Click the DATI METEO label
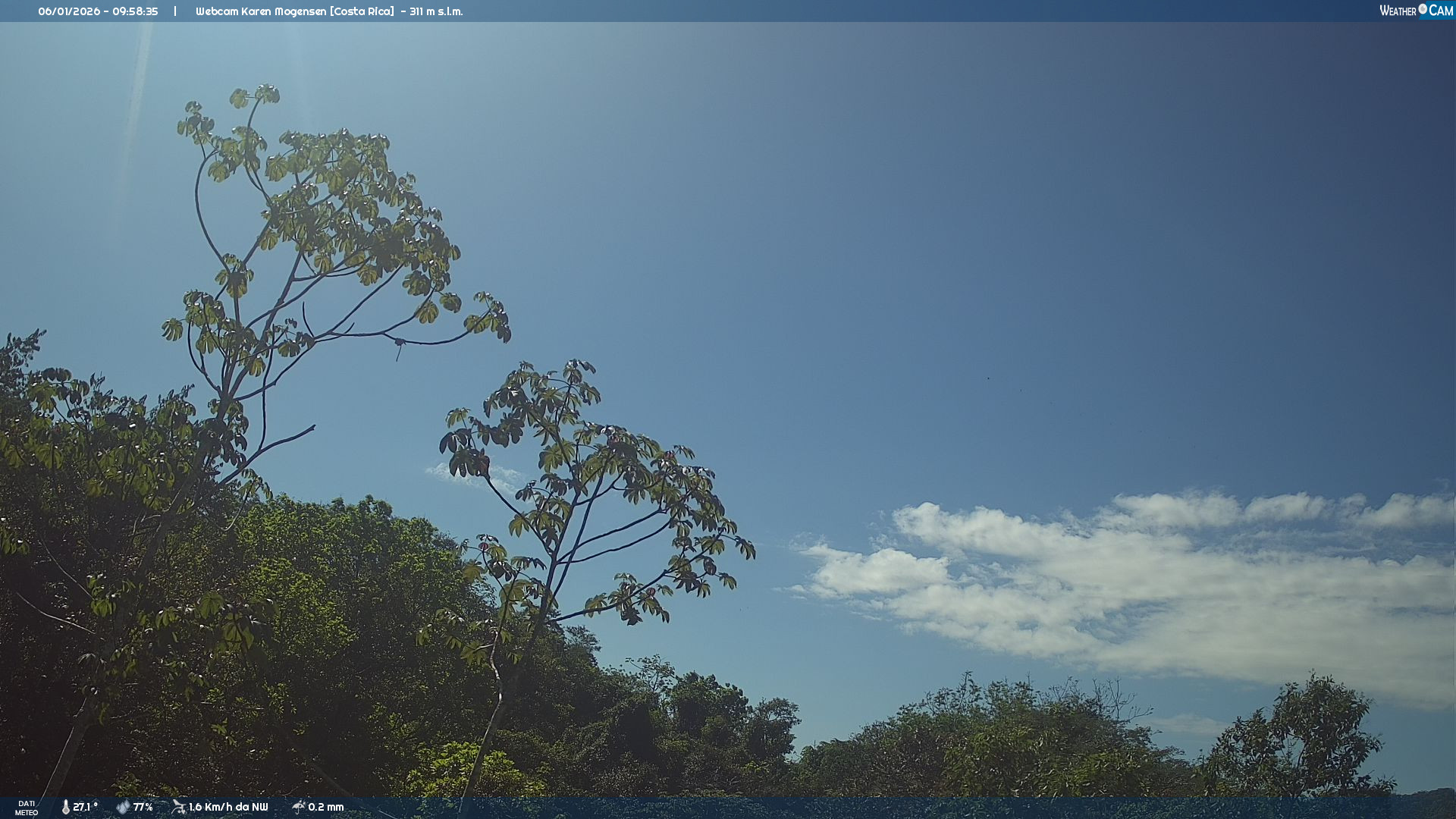Screen dimensions: 1456x819 (x=27, y=808)
